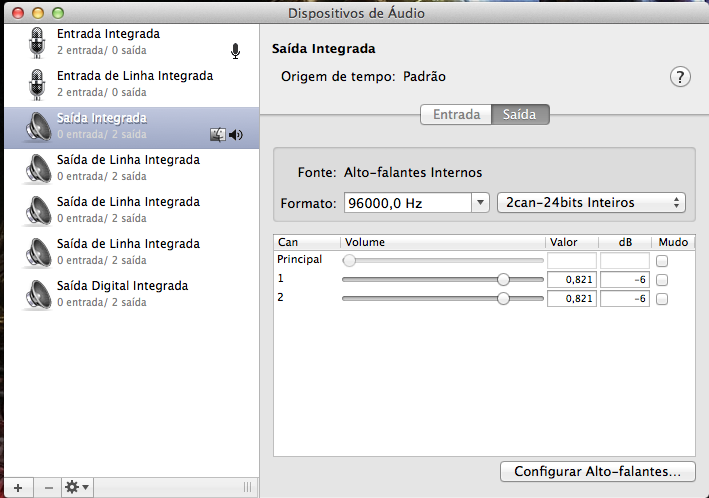Image resolution: width=709 pixels, height=498 pixels.
Task: Open the gear actions menu
Action: point(77,487)
